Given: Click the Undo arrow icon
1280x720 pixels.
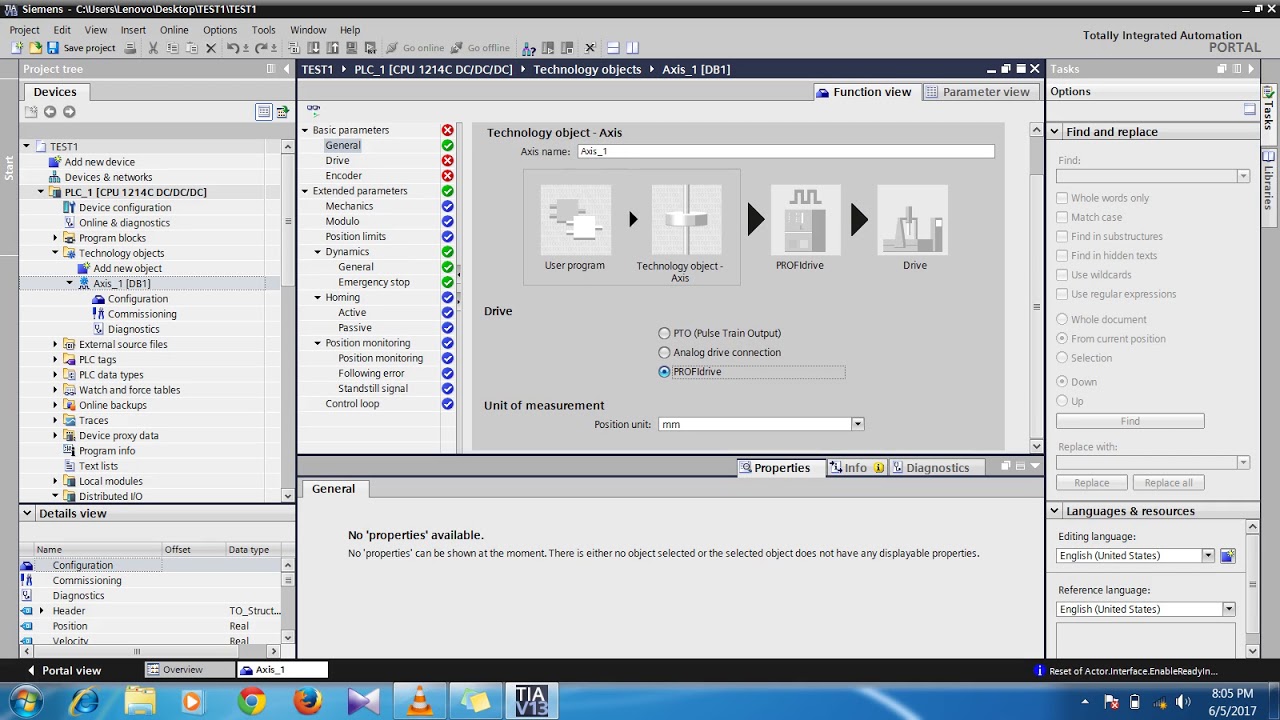Looking at the screenshot, I should coord(232,48).
